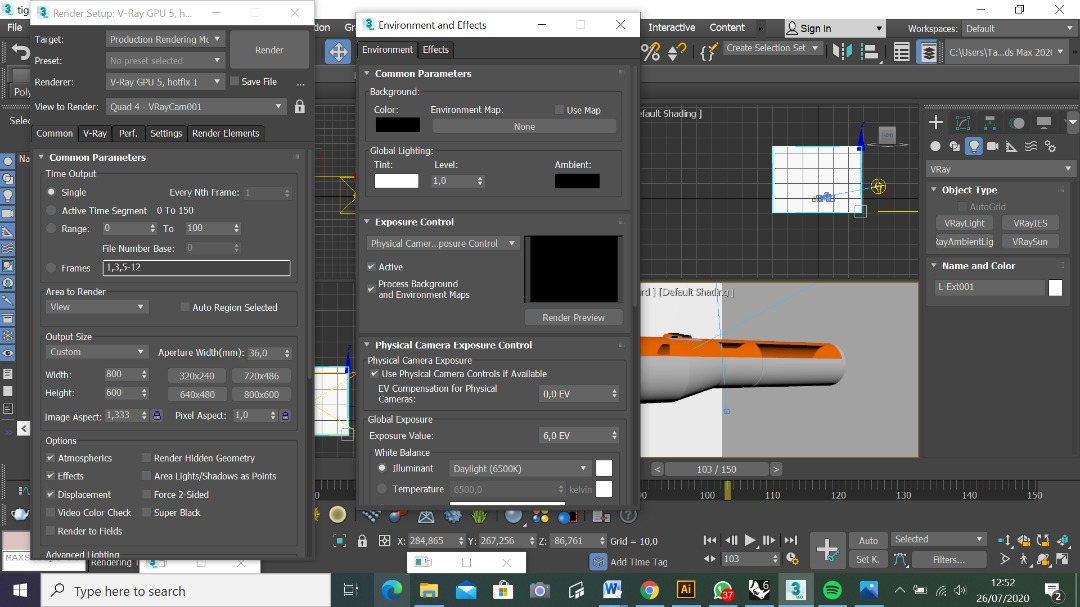Open the Render Elements tab

[x=225, y=133]
